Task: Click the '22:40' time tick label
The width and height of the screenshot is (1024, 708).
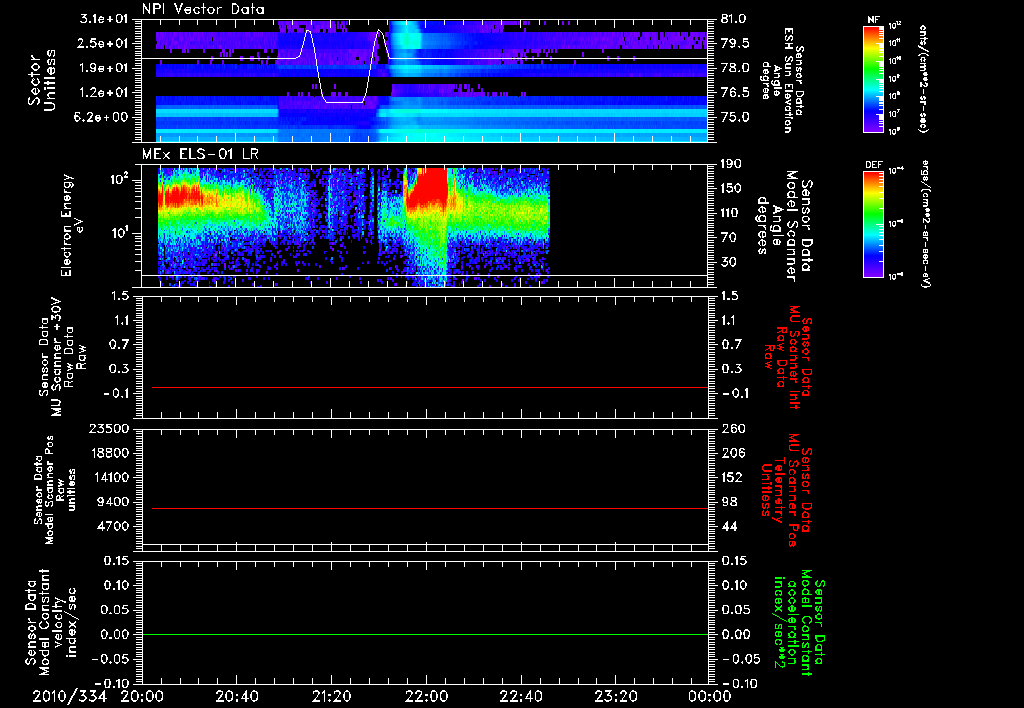Action: pos(520,696)
